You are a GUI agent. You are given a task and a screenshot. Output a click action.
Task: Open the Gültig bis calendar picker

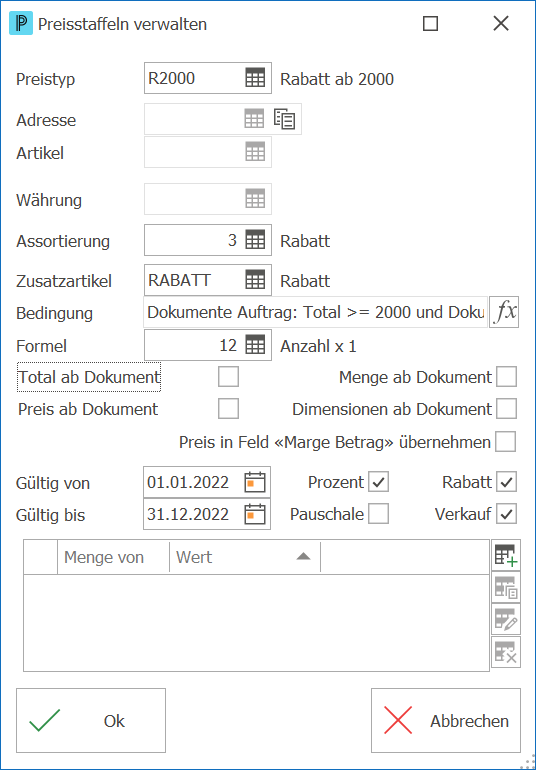tap(255, 514)
